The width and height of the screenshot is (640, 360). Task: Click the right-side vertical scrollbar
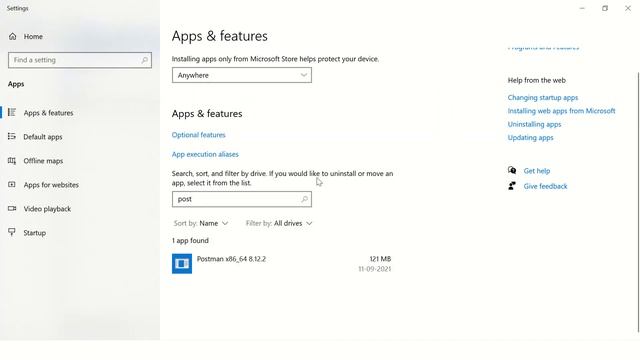(638, 202)
